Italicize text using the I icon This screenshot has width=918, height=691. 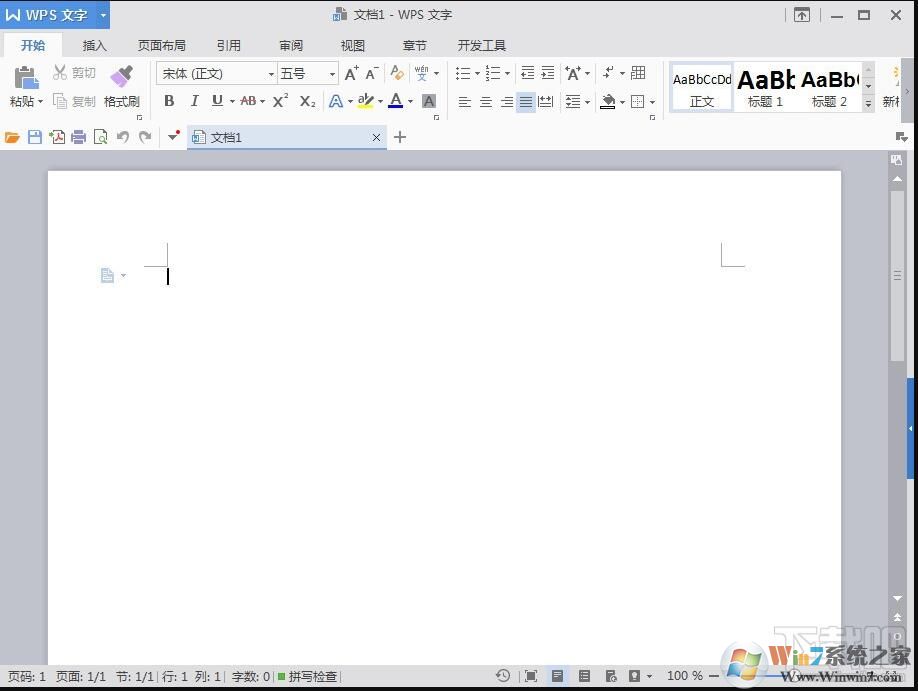[x=194, y=101]
